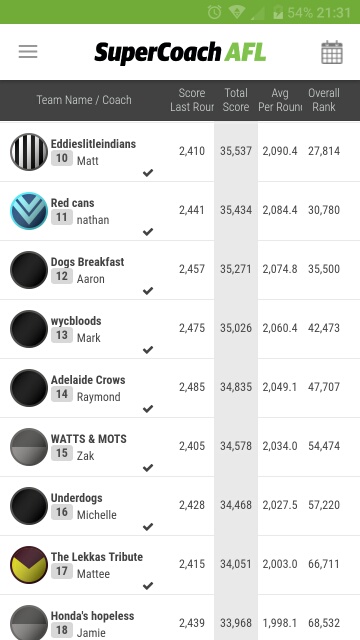Screen dimensions: 360x640
Task: Tap rank badge 14 for Raymond
Action: click(62, 394)
